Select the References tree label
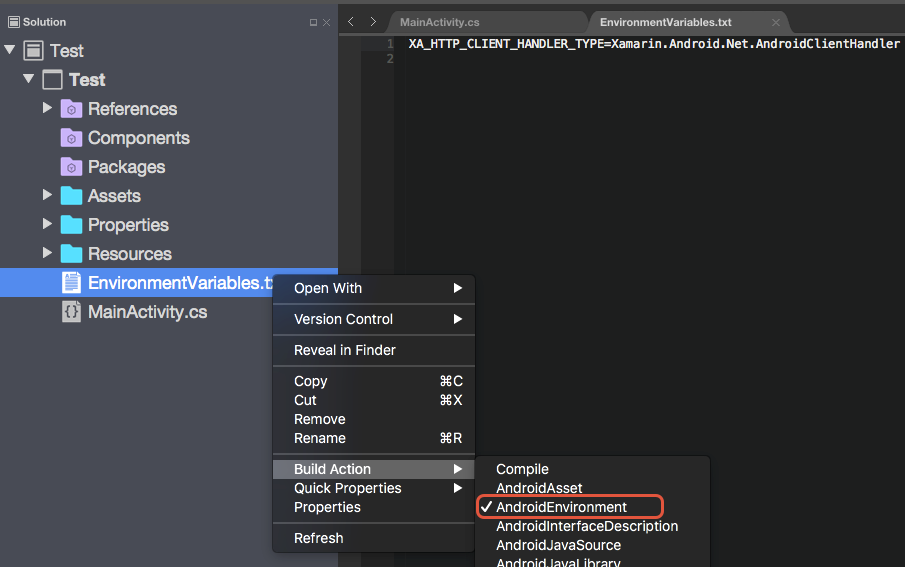905x567 pixels. pyautogui.click(x=132, y=109)
